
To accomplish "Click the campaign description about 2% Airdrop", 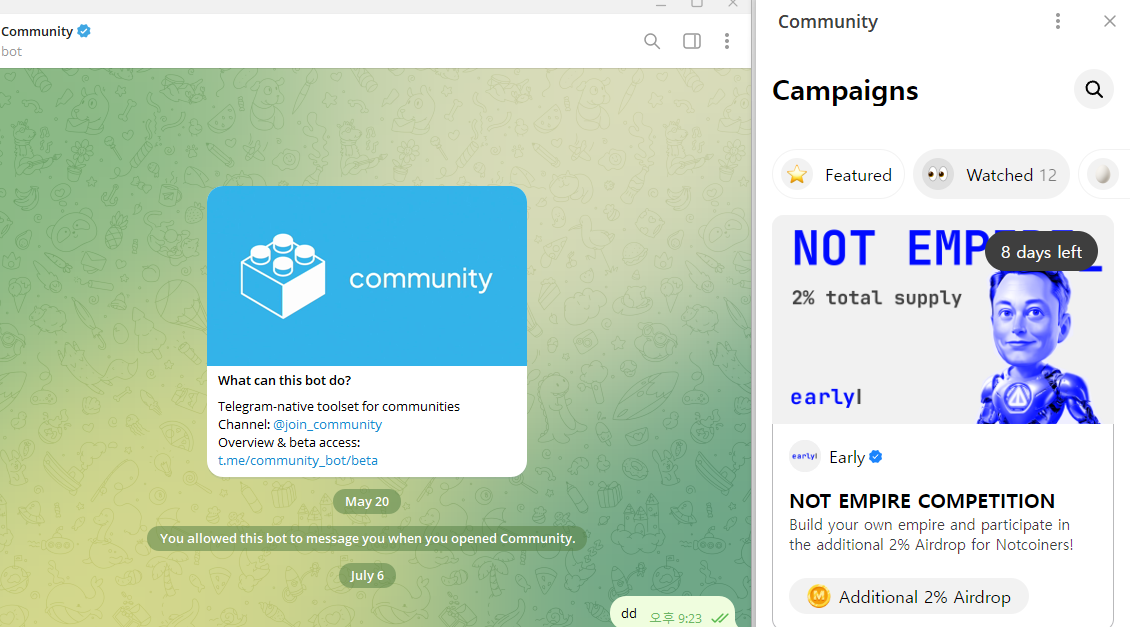I will click(x=931, y=535).
